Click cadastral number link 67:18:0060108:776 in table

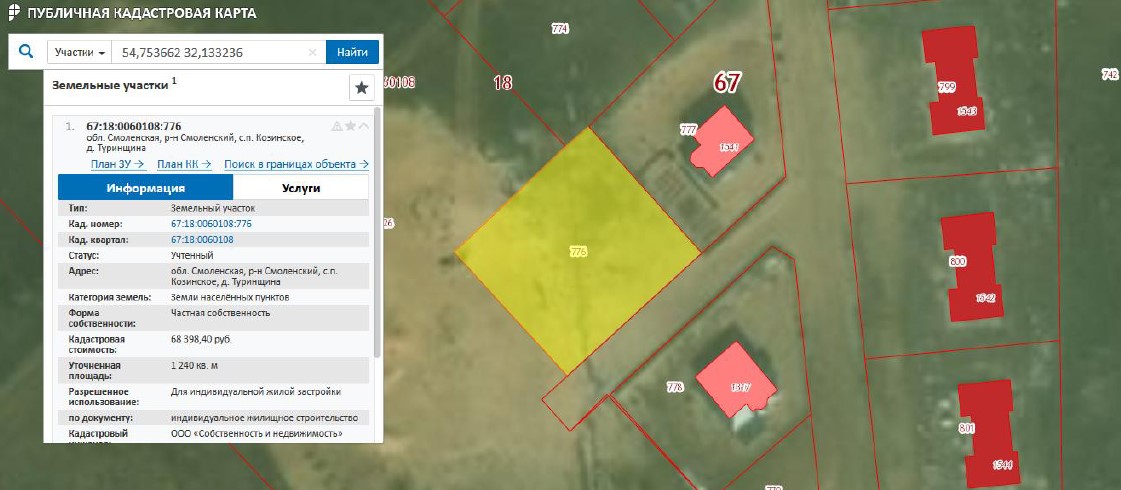(x=211, y=224)
